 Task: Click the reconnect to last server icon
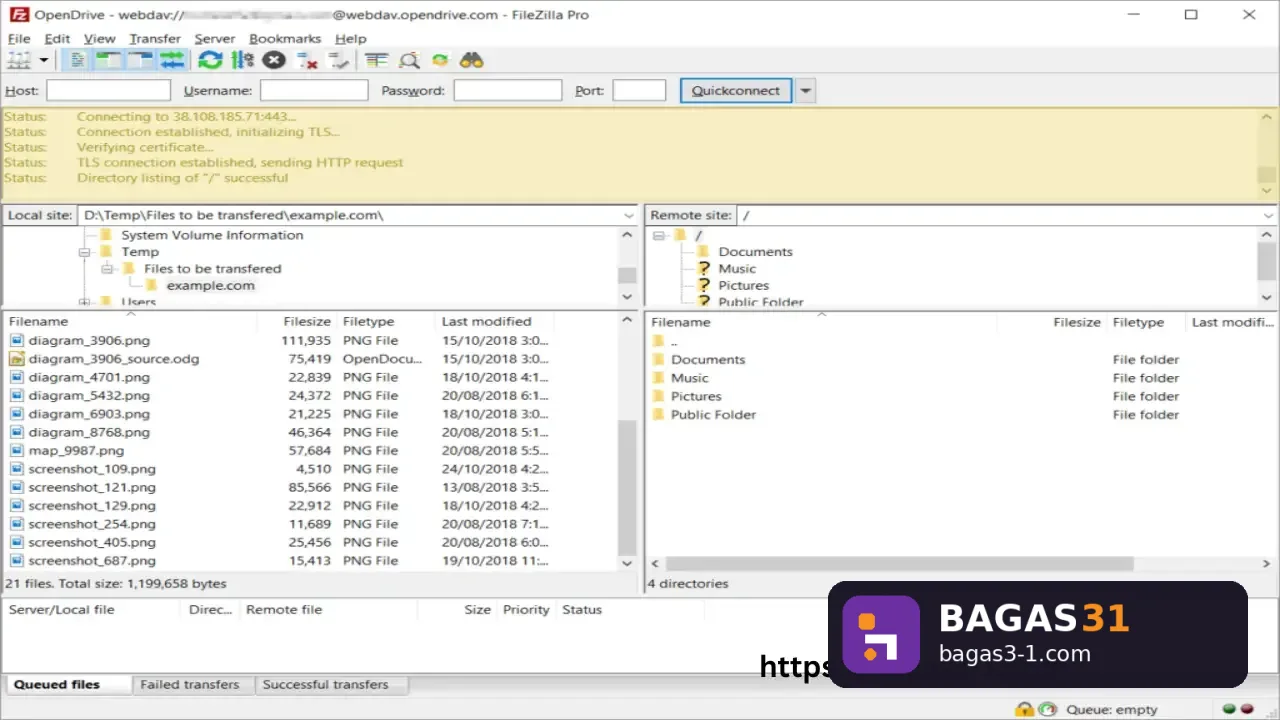[x=338, y=60]
